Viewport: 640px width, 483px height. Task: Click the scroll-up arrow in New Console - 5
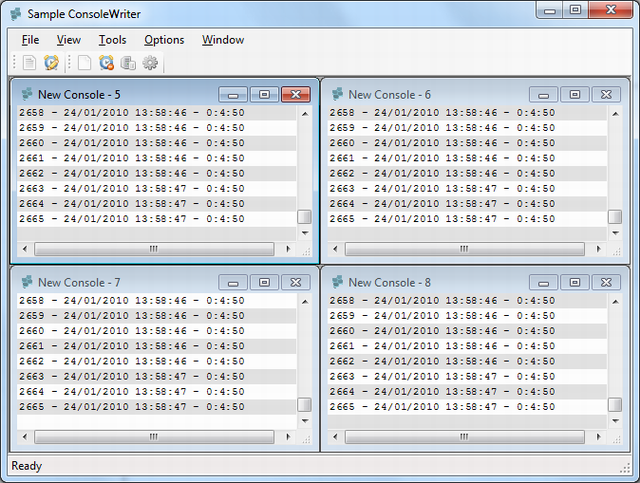(x=305, y=114)
